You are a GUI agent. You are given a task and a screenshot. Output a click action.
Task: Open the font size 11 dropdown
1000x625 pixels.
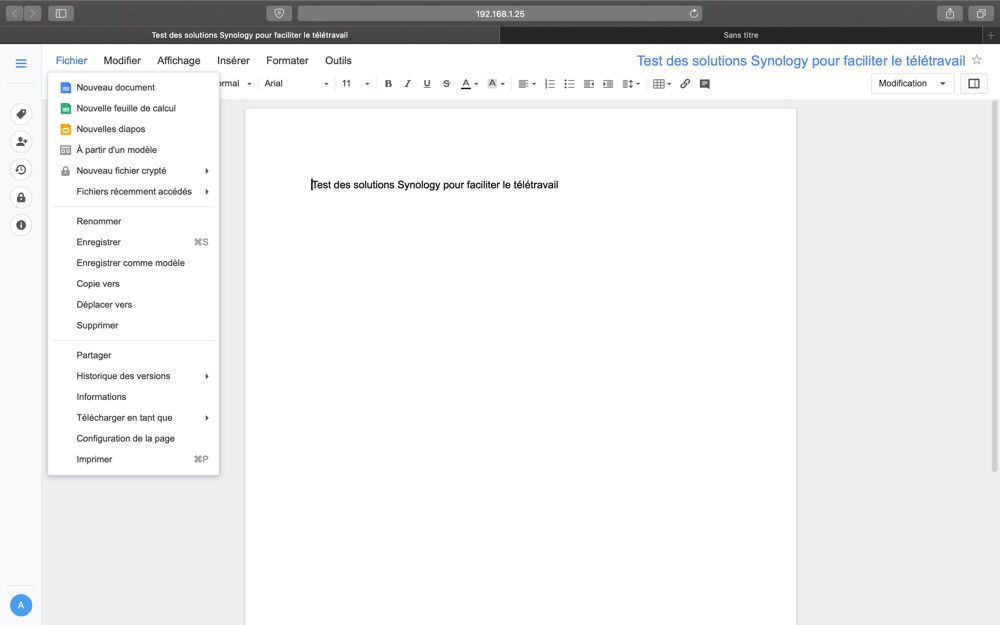[x=355, y=84]
